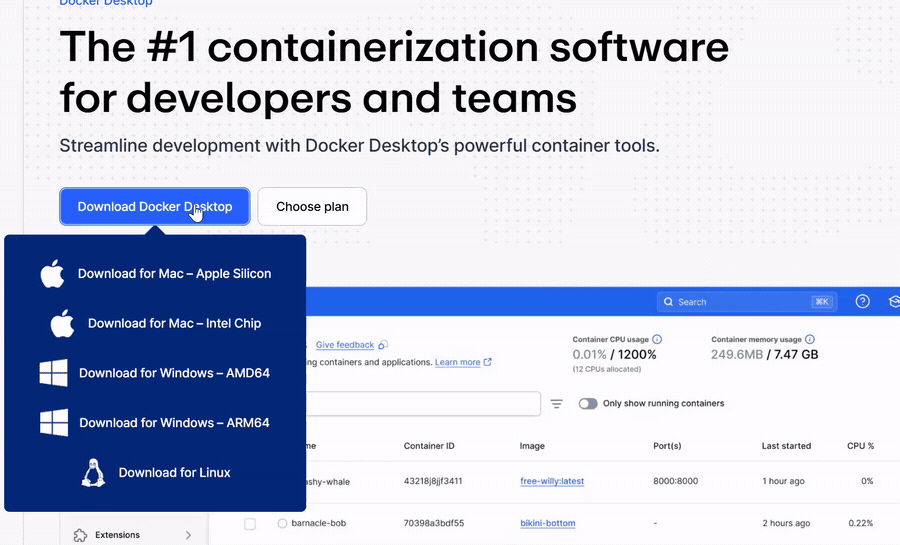Click the Windows logo beside AMD64
This screenshot has height=545, width=900.
[x=53, y=373]
